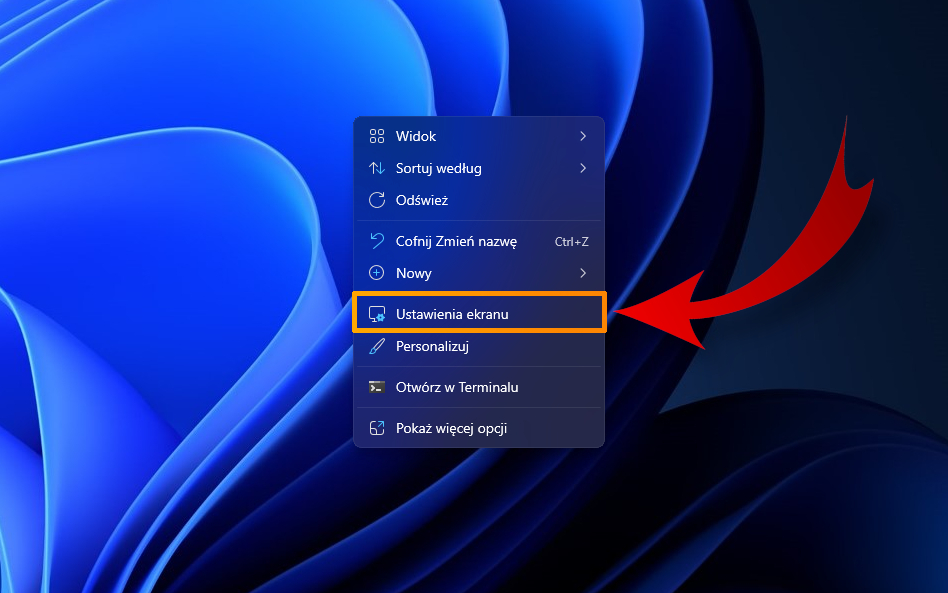Click Cofnij Zmień nazwę to undo rename

[x=455, y=241]
